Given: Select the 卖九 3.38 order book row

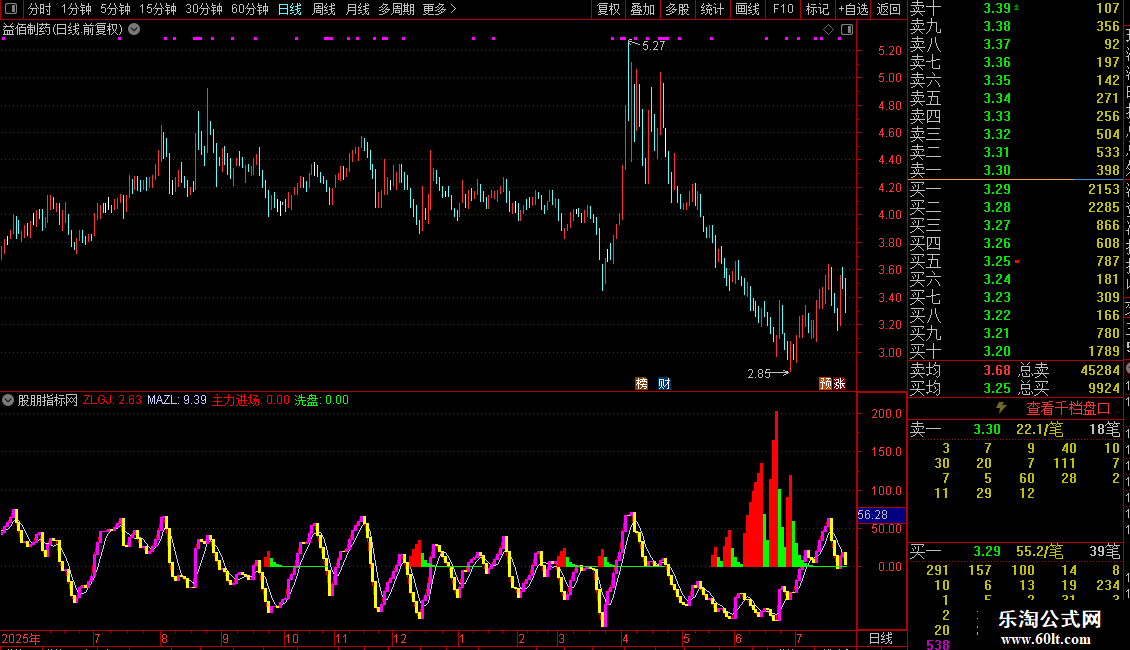Looking at the screenshot, I should point(1015,26).
